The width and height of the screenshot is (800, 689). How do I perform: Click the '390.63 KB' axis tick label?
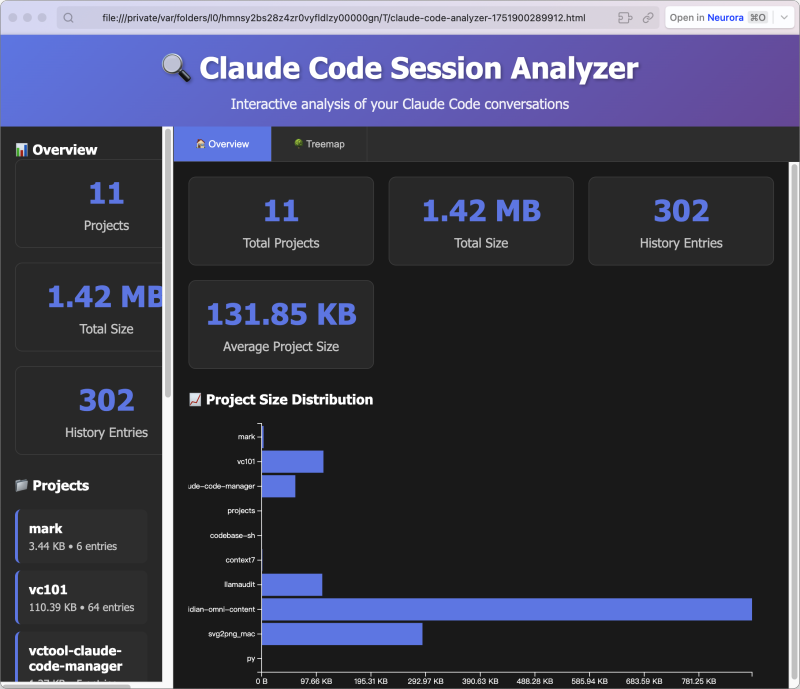pyautogui.click(x=480, y=681)
